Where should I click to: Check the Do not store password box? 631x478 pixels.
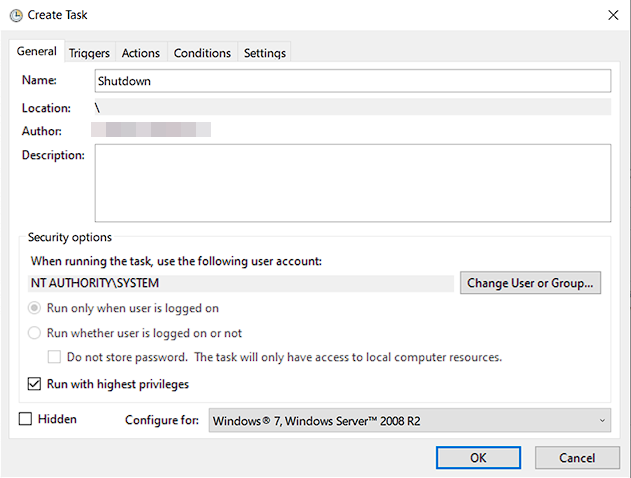pos(56,357)
